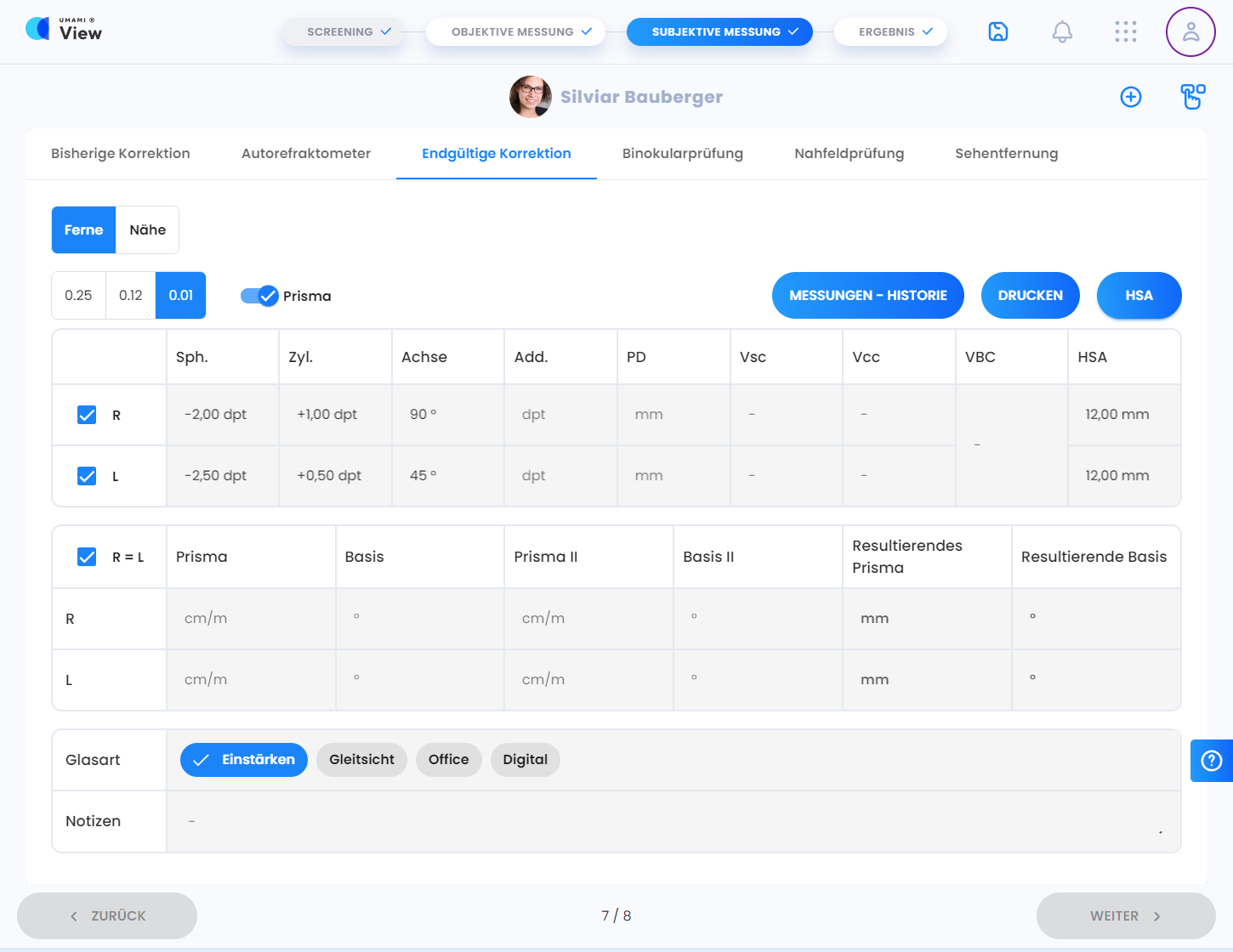Click the Notizen text field
This screenshot has width=1233, height=952.
click(672, 821)
